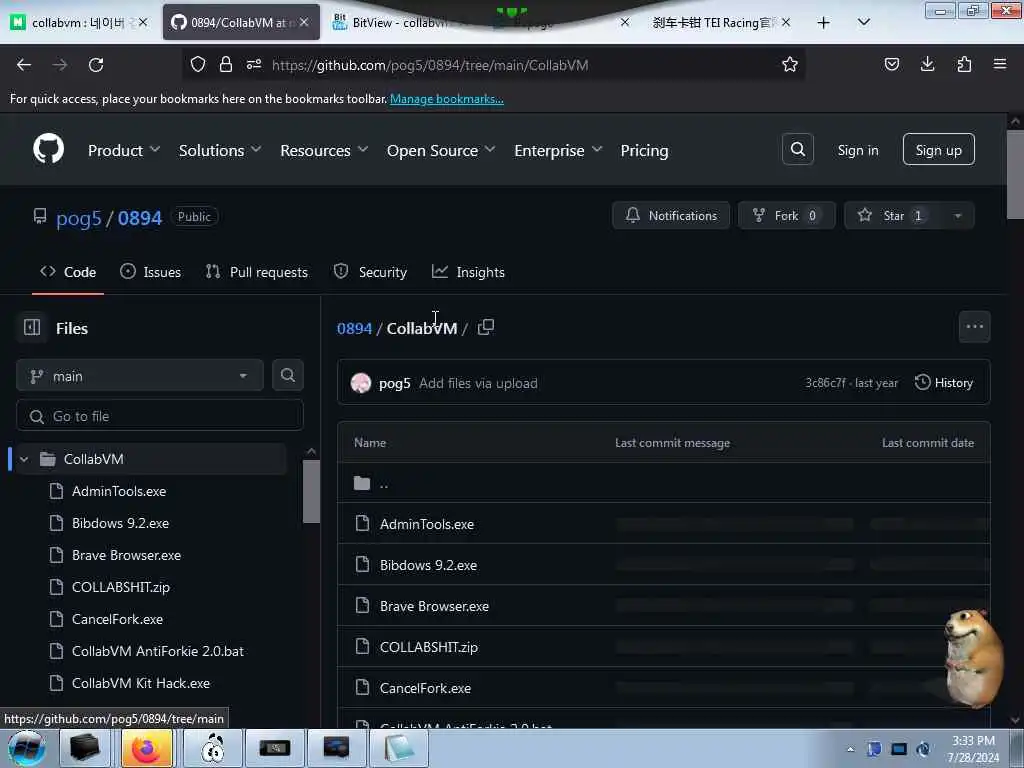This screenshot has width=1024, height=768.
Task: Click the 0894 breadcrumb link
Action: tap(354, 328)
